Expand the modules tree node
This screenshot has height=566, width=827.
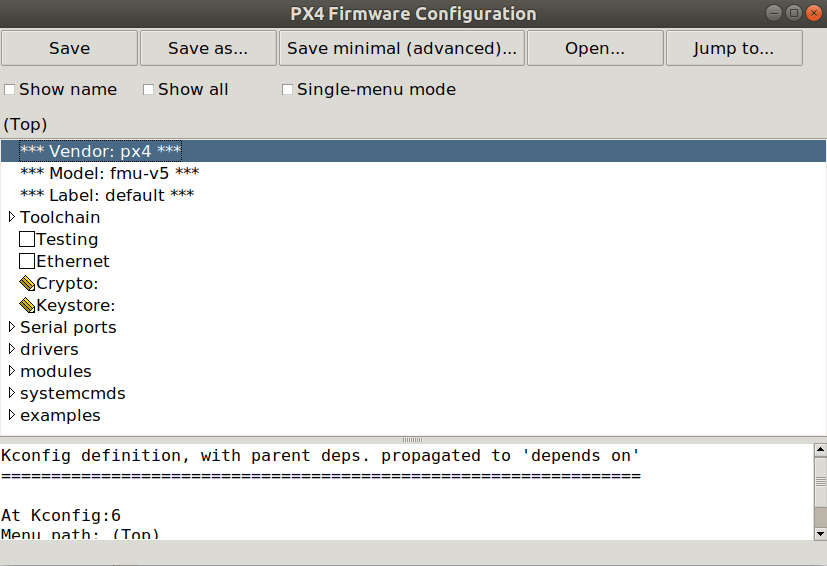(12, 371)
